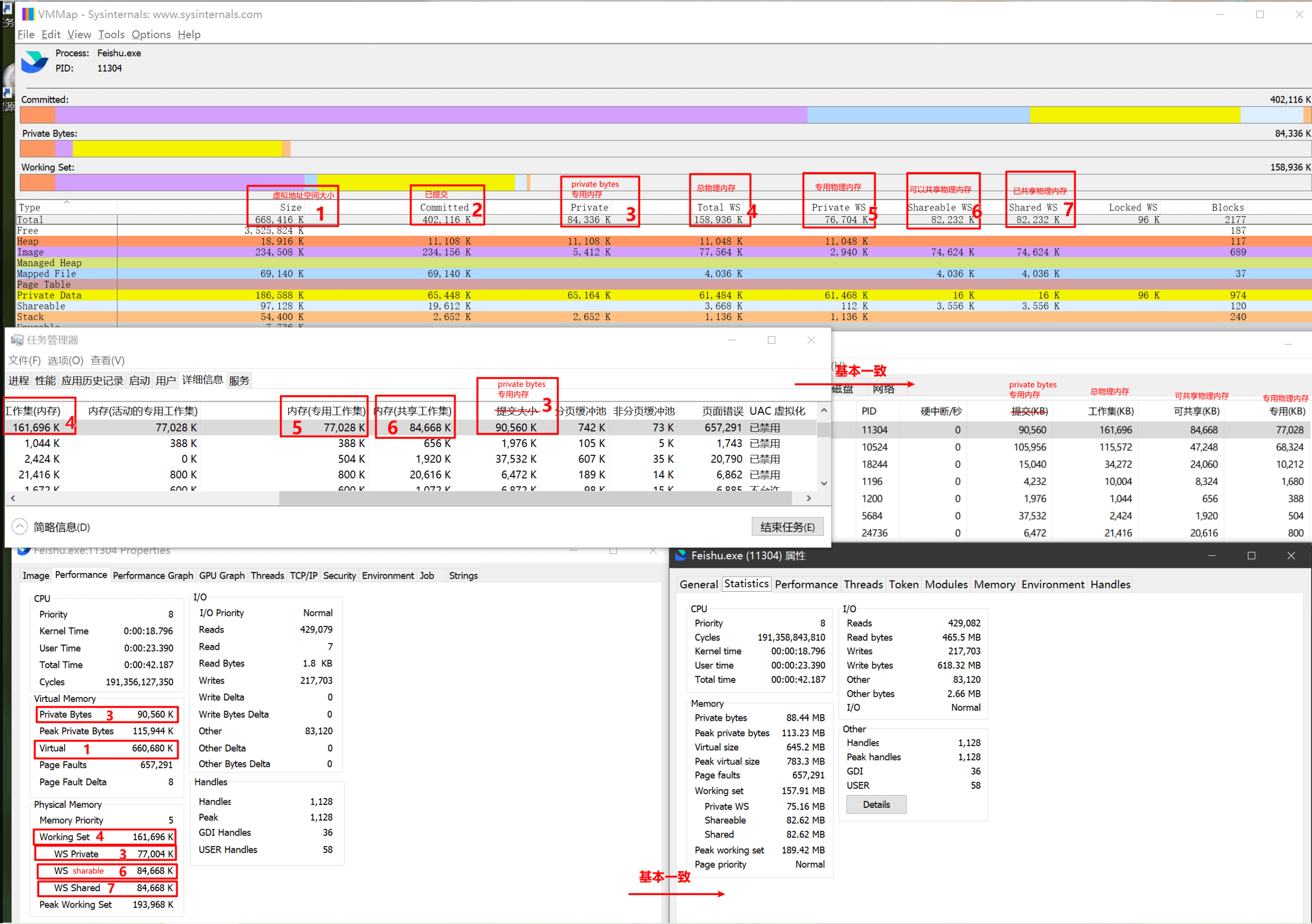Select the Mapped File row in VMMap
1312x924 pixels.
coord(663,274)
